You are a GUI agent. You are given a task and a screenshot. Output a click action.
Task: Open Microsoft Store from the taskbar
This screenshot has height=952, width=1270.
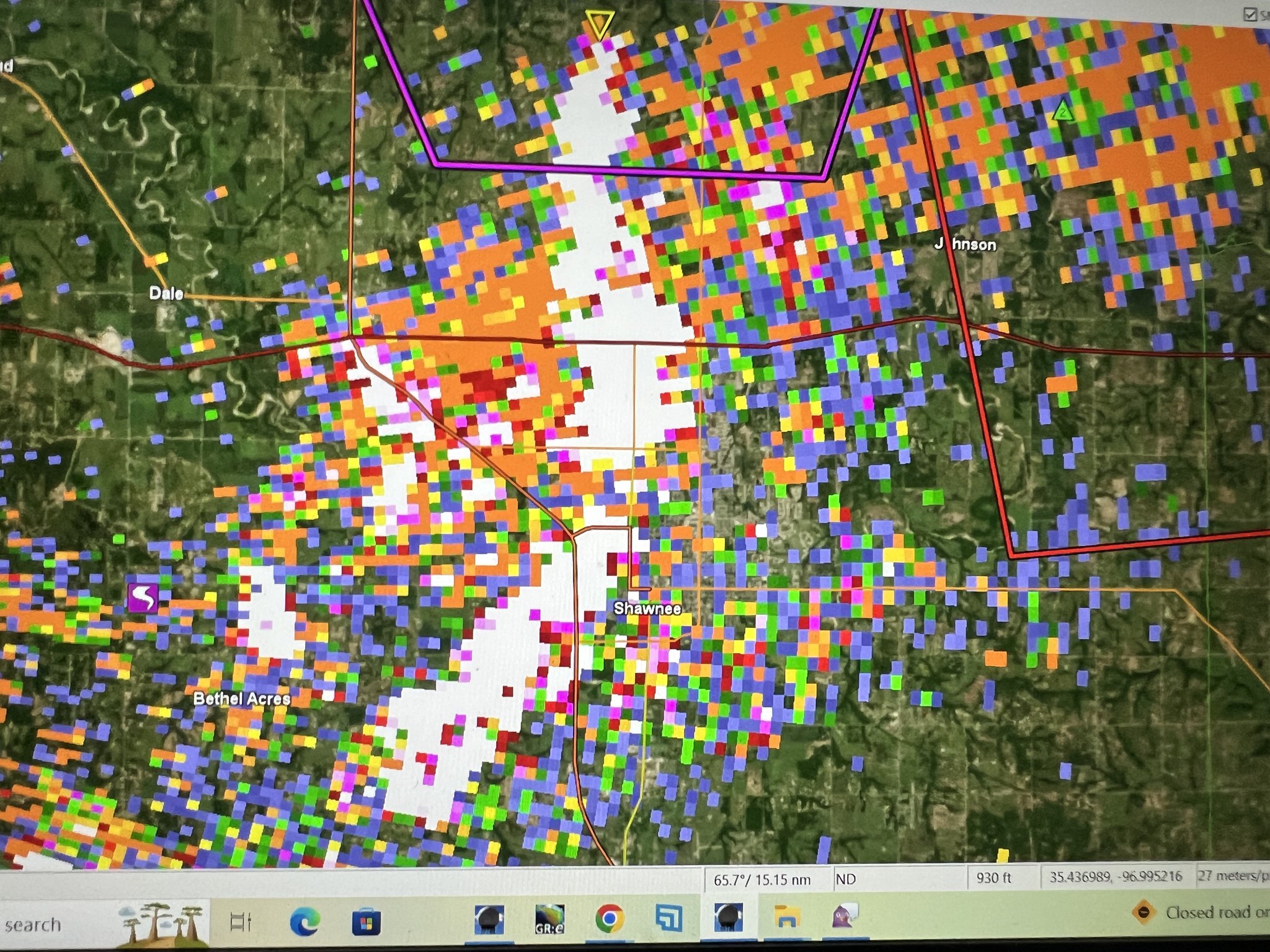[x=366, y=922]
